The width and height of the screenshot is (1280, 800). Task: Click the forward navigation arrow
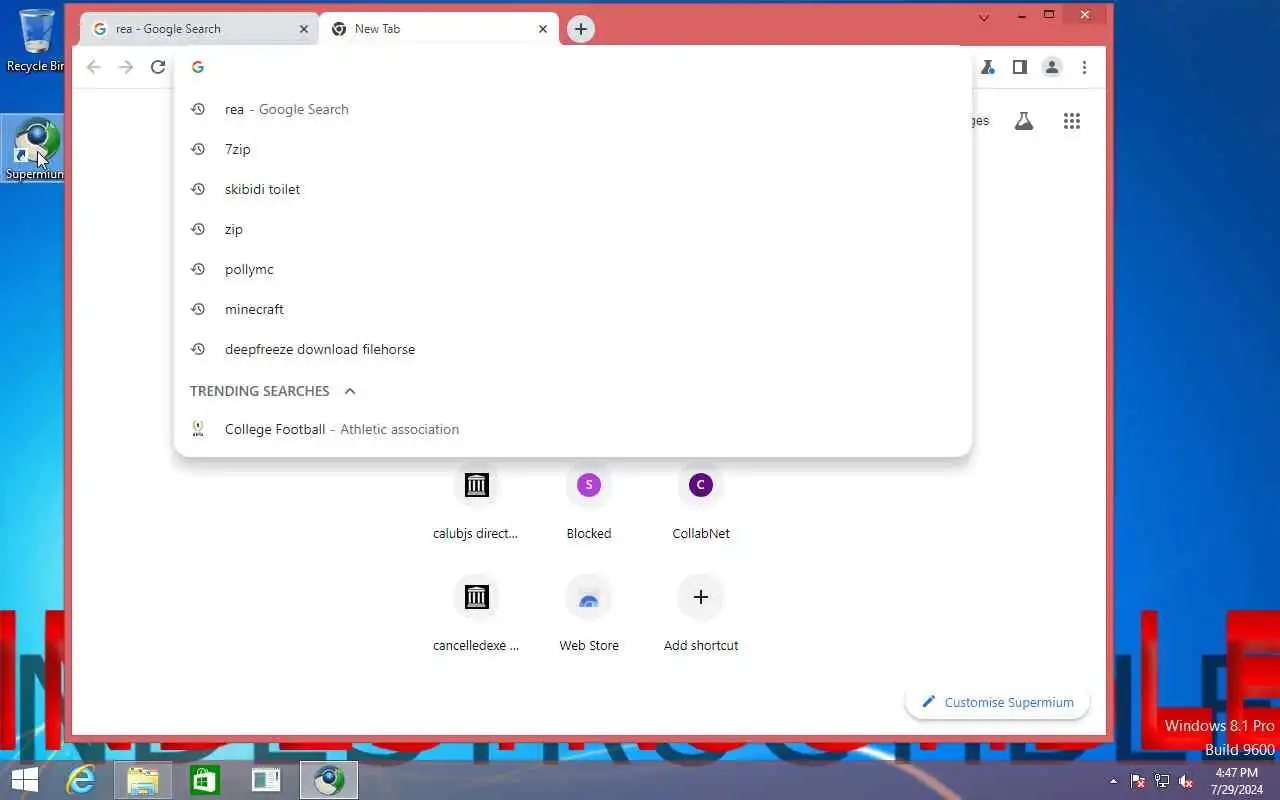pyautogui.click(x=126, y=67)
